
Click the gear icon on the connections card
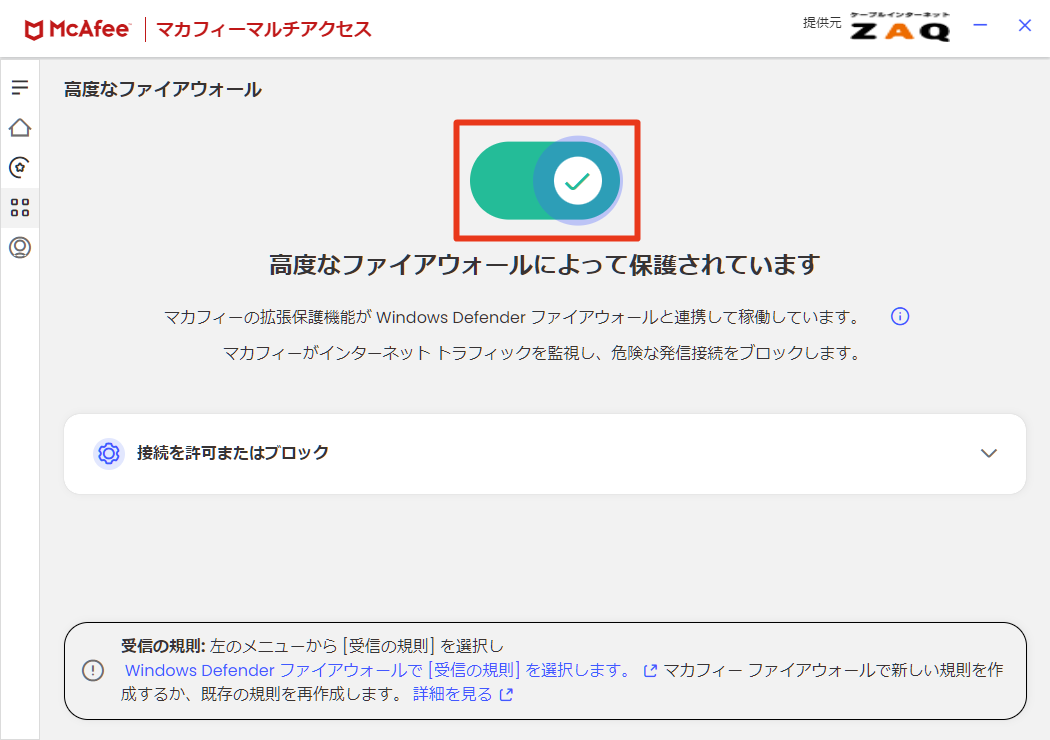(108, 453)
